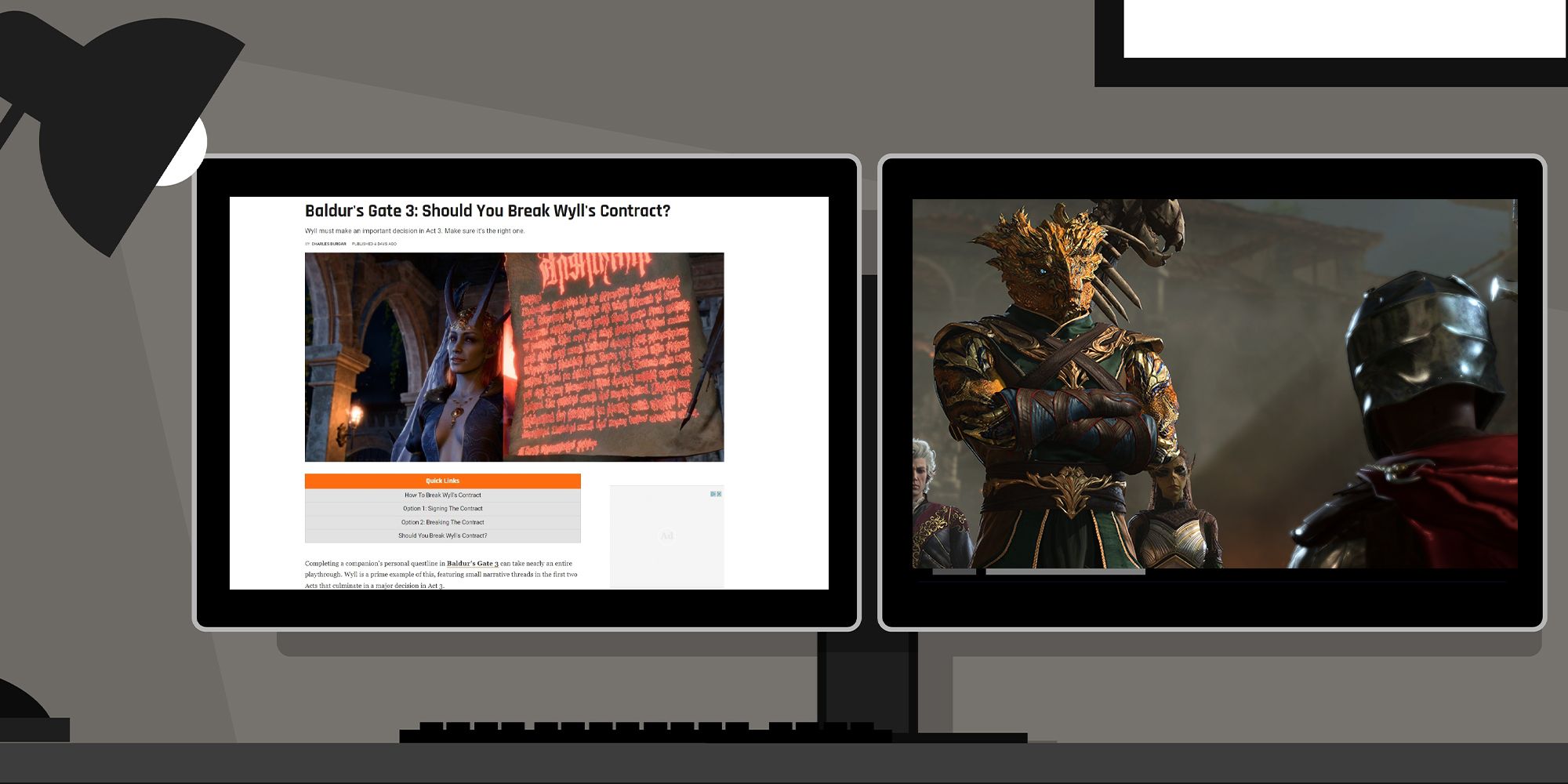Jump to Option 1: Signing The Contract

[x=442, y=509]
